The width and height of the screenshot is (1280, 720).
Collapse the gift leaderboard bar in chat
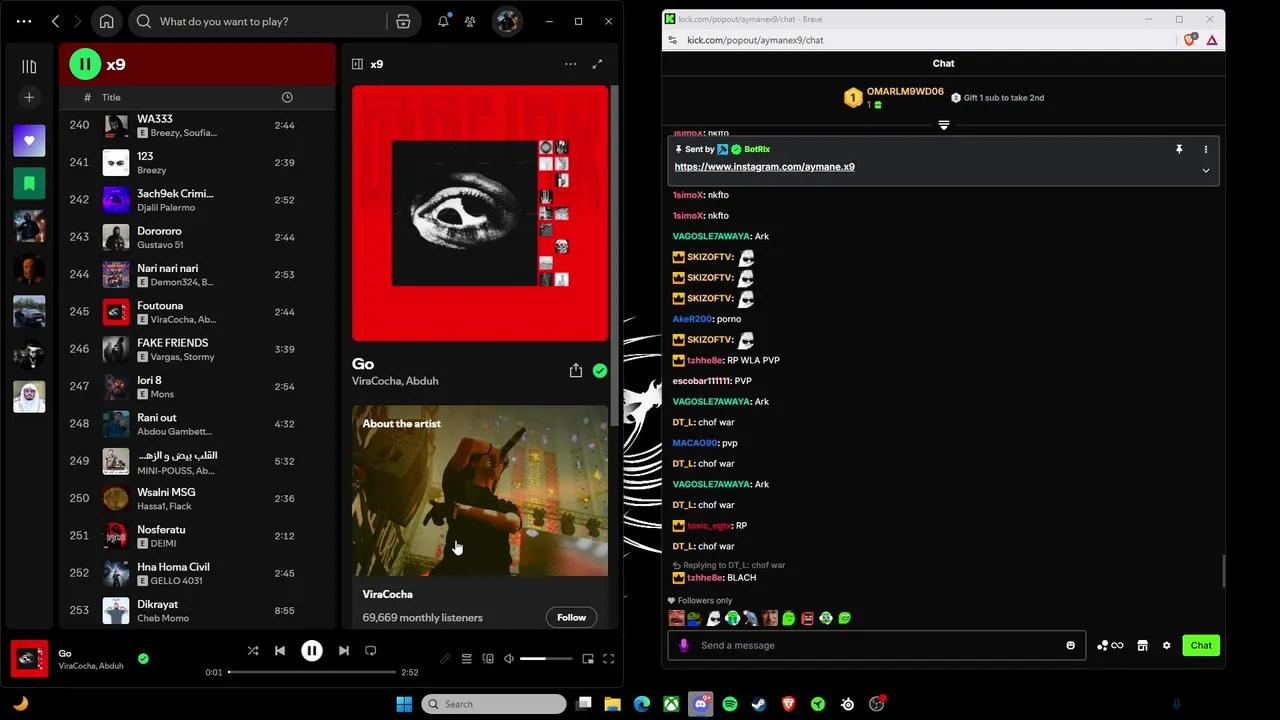point(943,125)
